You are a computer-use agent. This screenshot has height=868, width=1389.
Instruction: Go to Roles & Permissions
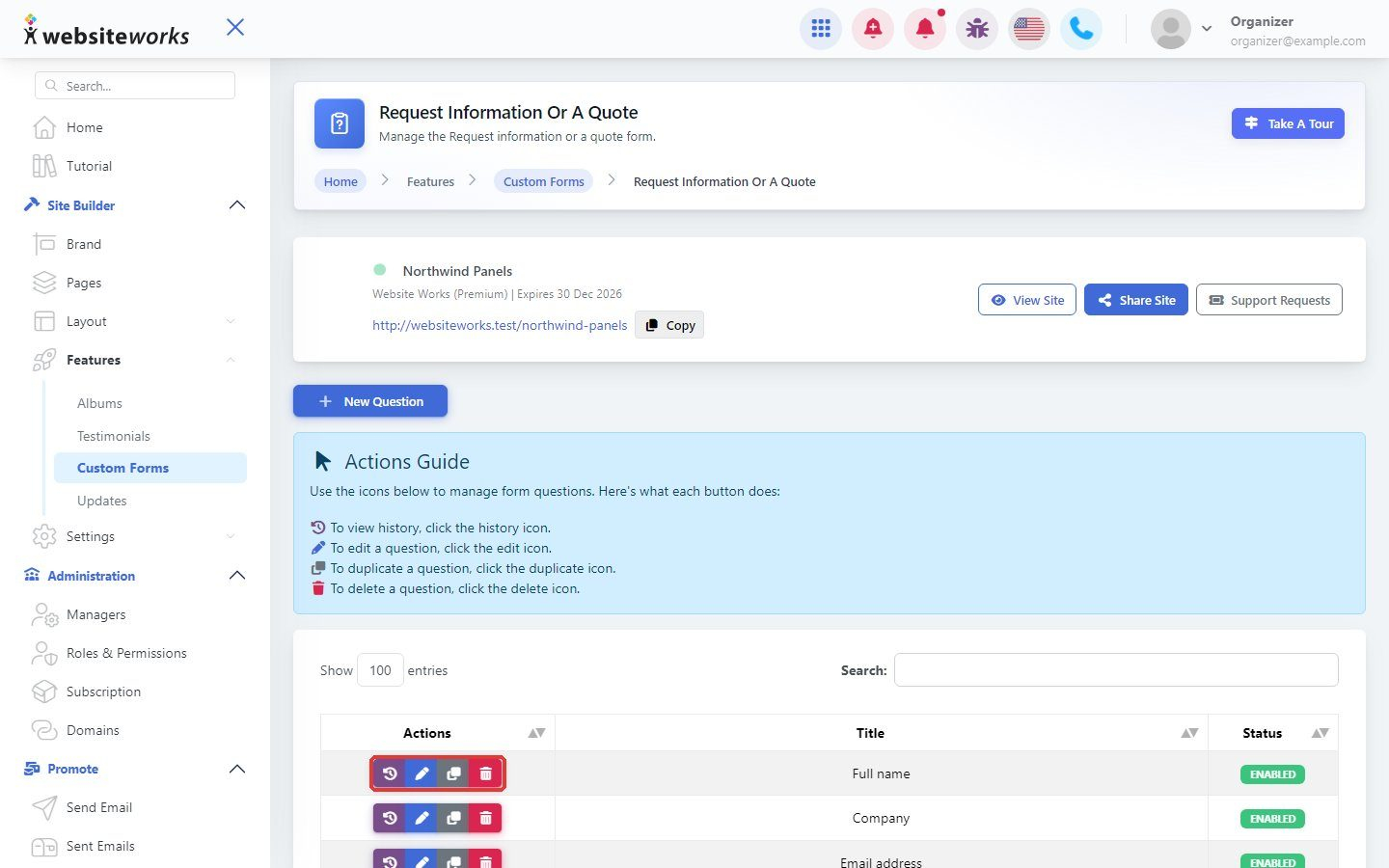point(126,653)
